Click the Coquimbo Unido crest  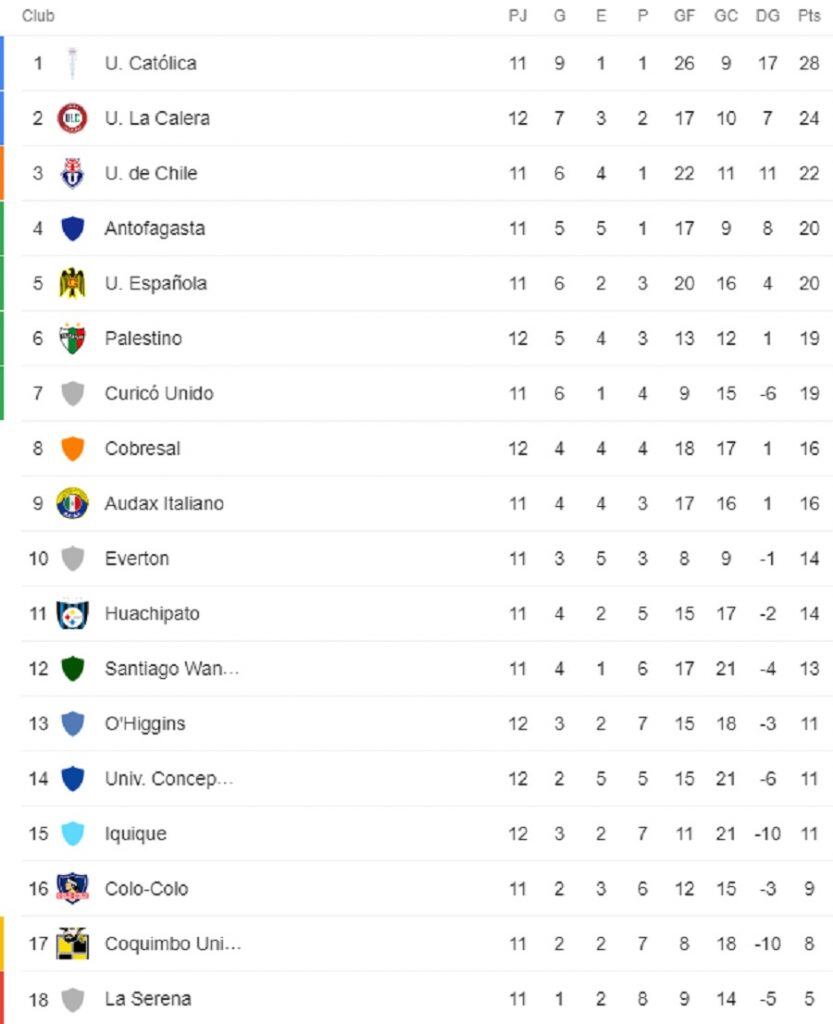72,944
